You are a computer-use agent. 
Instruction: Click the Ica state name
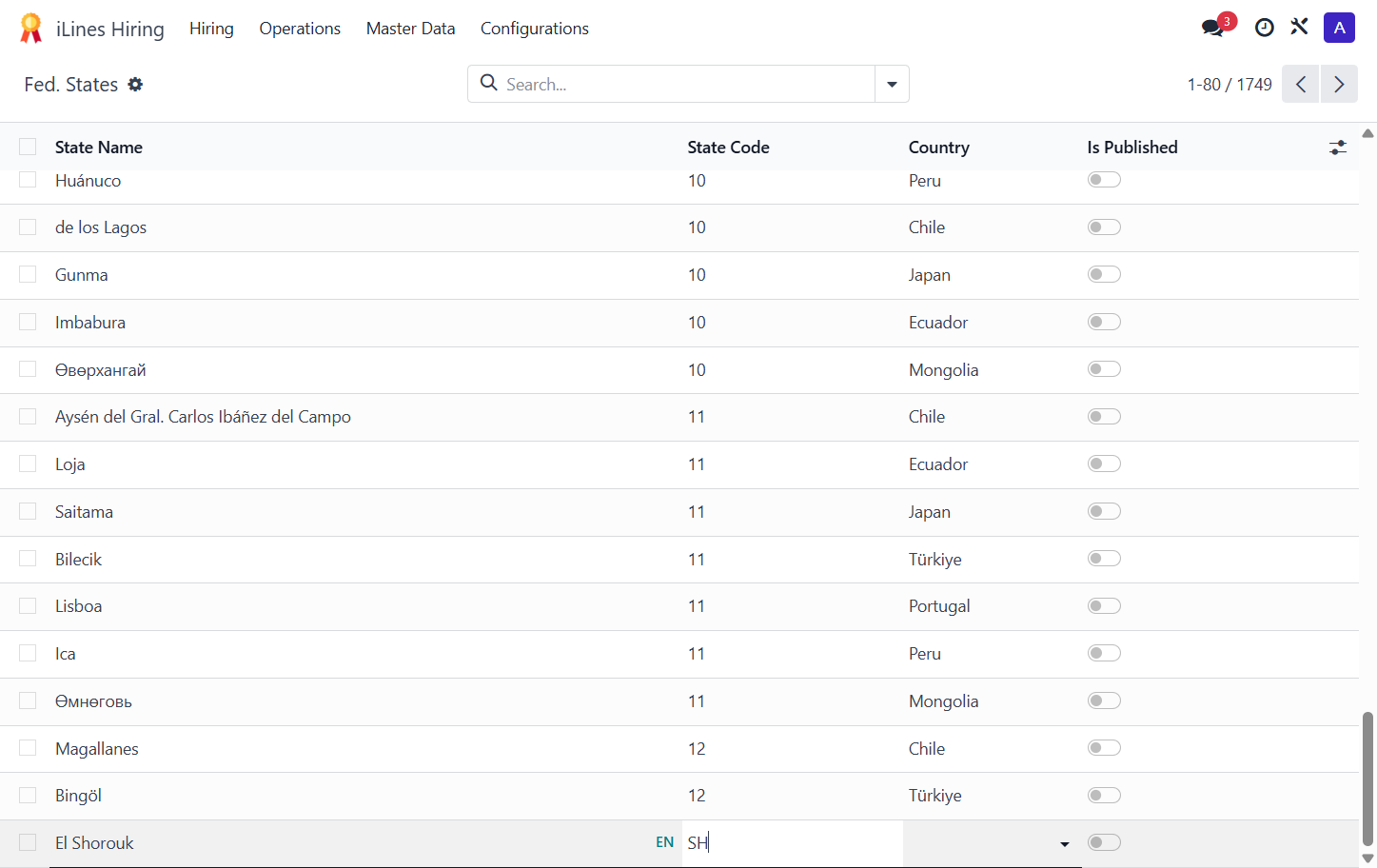[x=65, y=654]
